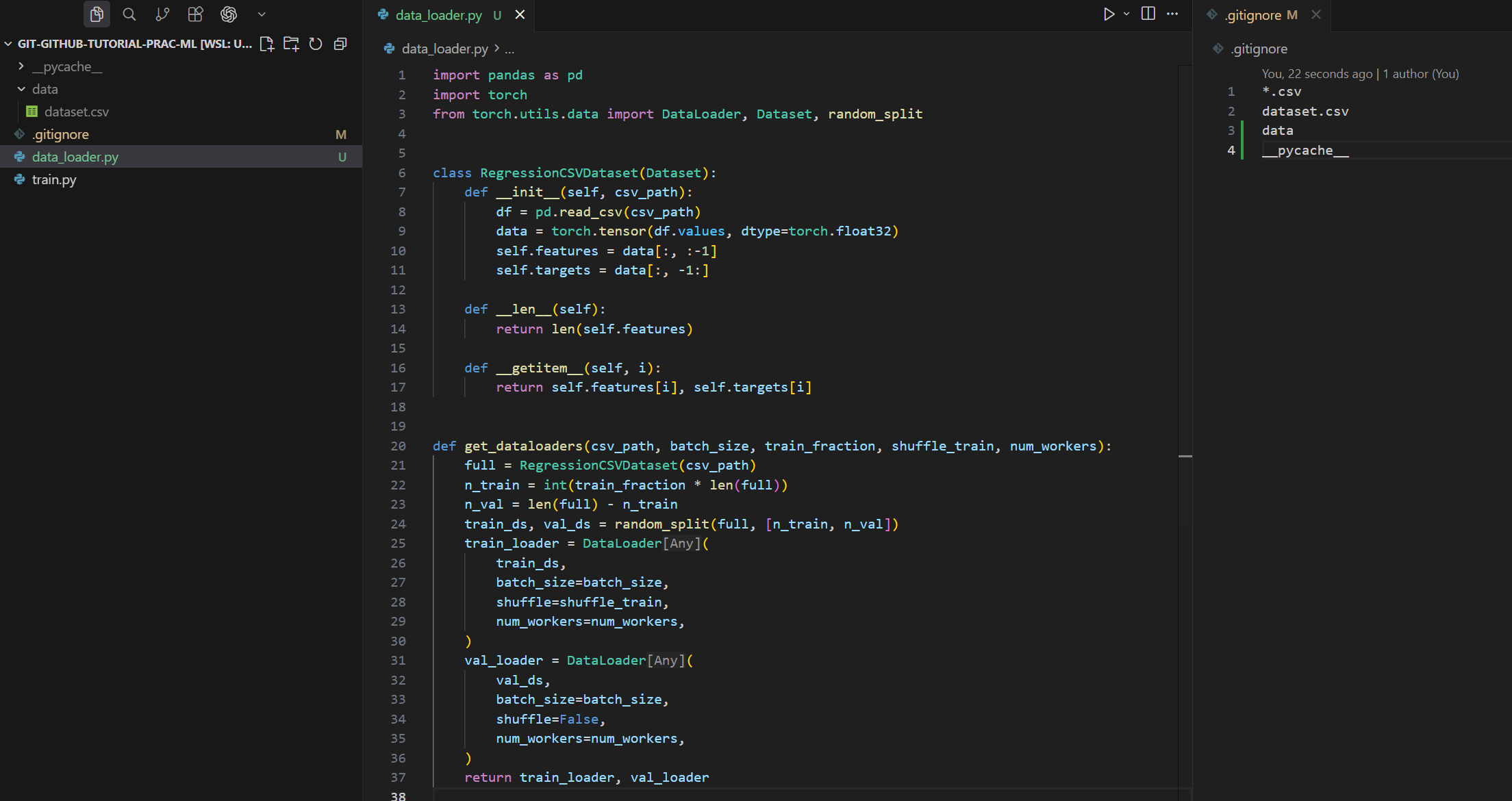Open the run options dropdown arrow

(1125, 14)
